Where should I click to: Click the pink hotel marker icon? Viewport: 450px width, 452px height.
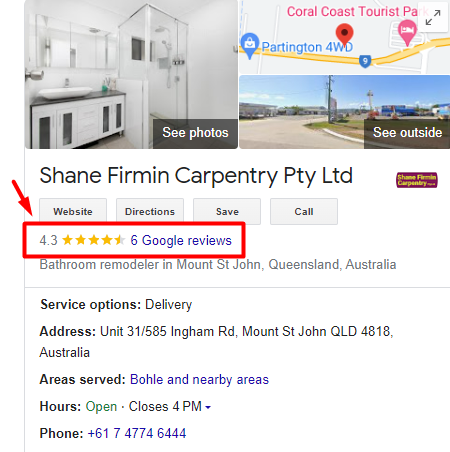coord(407,32)
